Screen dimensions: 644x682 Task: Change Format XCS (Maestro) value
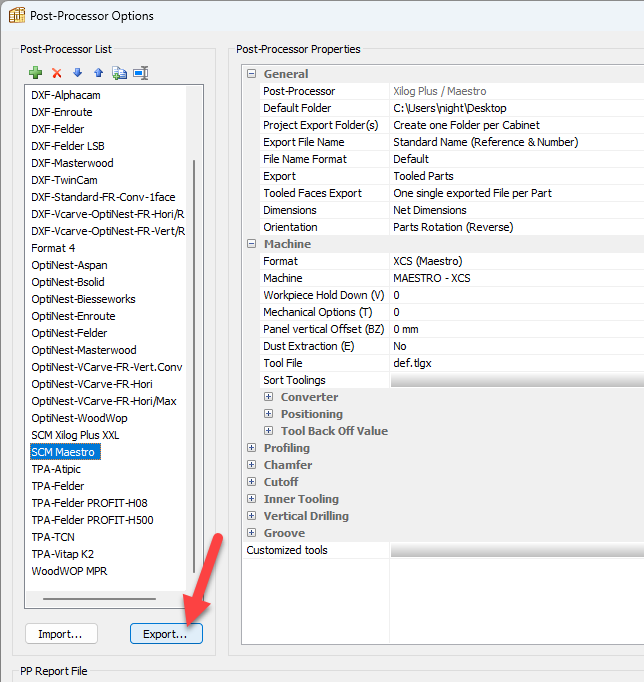[x=517, y=261]
